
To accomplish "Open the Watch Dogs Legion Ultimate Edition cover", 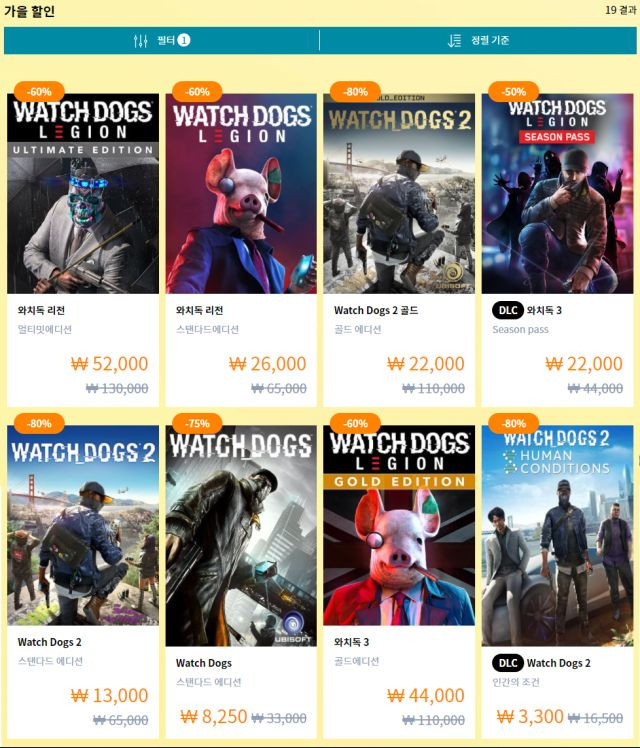I will pos(83,193).
